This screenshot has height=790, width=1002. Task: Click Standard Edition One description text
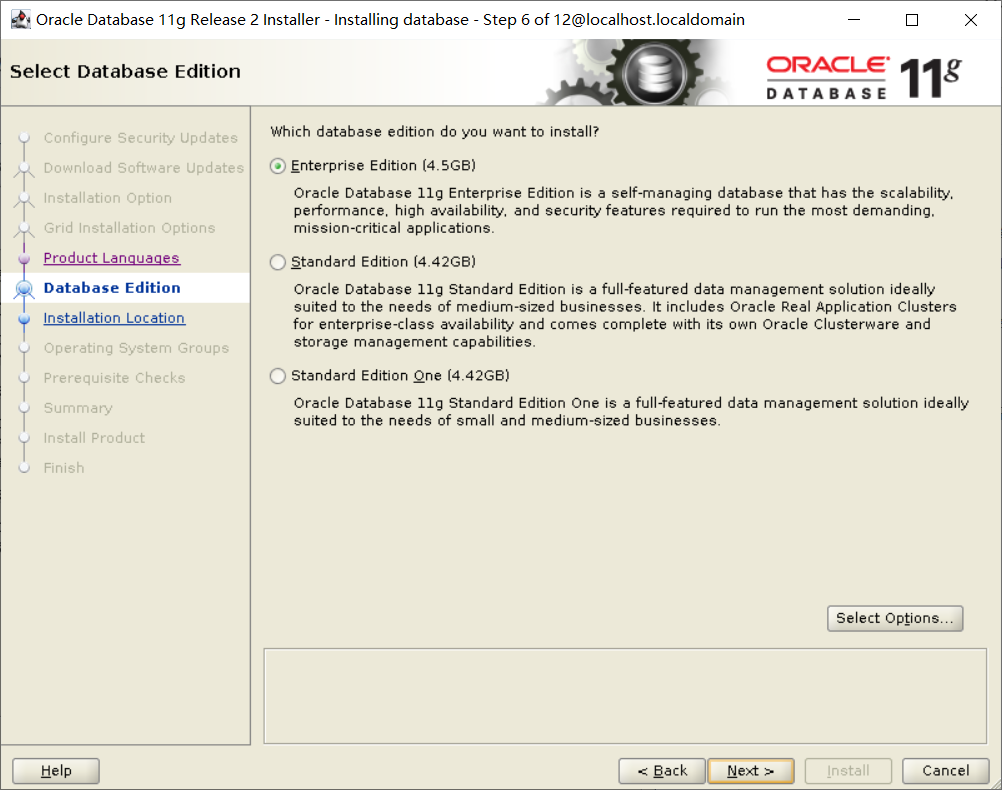[x=631, y=412]
